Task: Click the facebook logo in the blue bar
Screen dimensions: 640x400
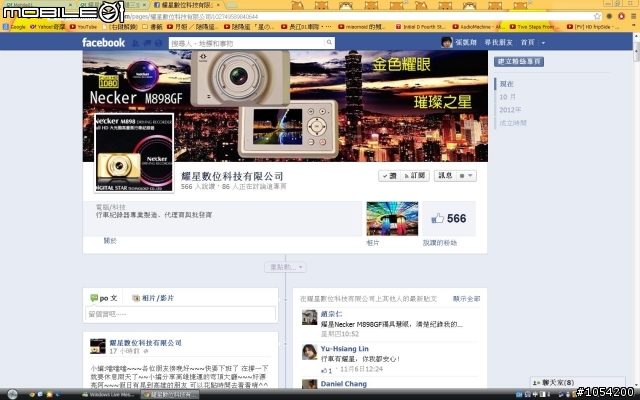Action: (x=103, y=42)
